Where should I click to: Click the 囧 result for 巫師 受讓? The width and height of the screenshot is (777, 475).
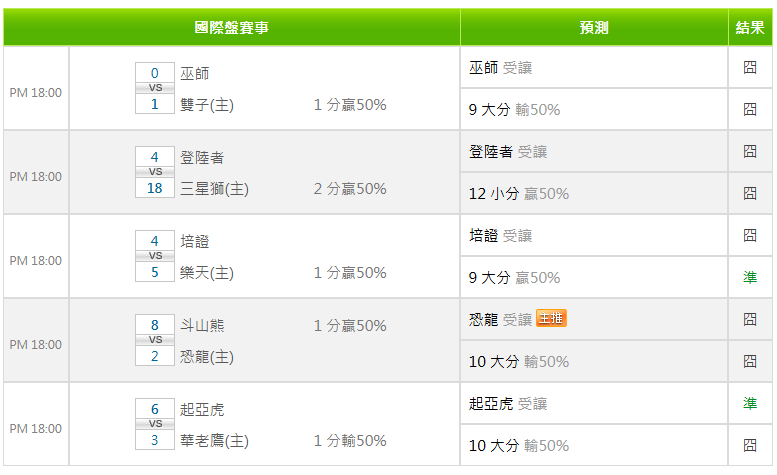[750, 67]
